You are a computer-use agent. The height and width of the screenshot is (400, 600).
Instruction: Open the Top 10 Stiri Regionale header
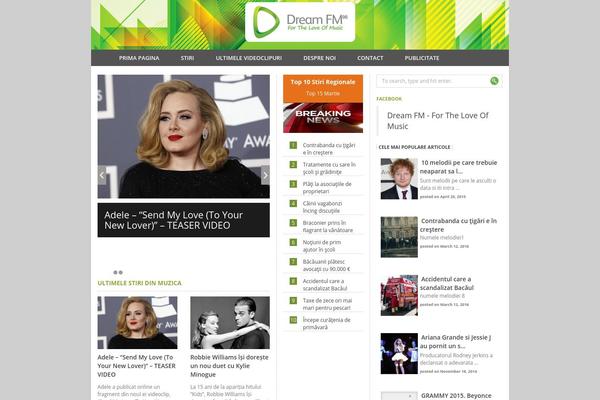pyautogui.click(x=323, y=82)
